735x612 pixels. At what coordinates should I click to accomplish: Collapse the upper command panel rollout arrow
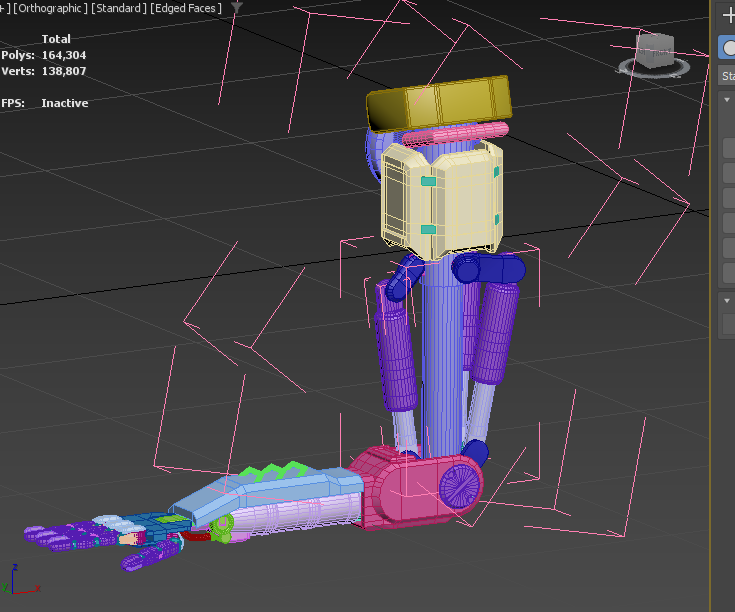click(x=727, y=100)
